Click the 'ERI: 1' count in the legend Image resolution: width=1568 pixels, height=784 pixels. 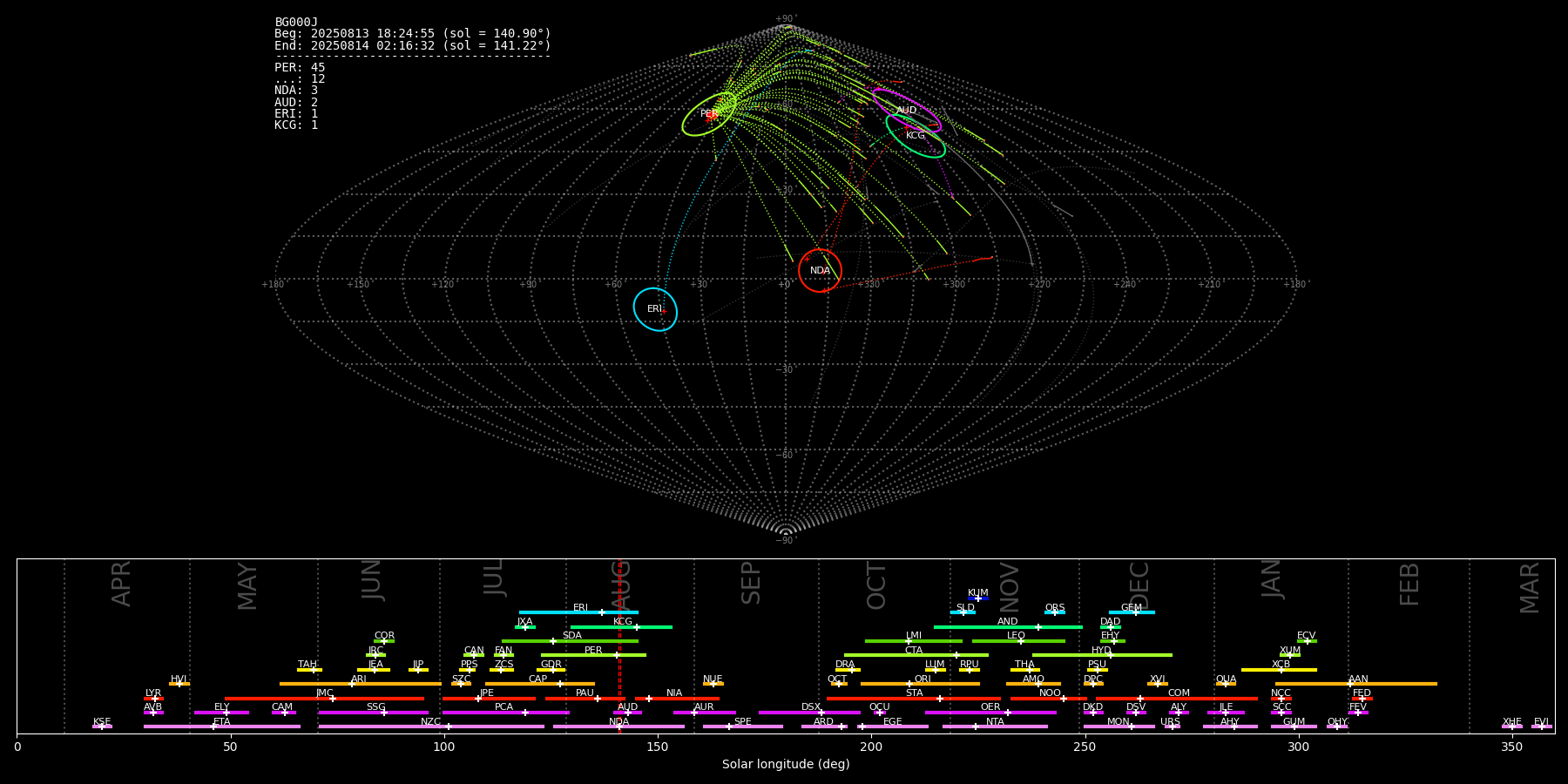[296, 113]
